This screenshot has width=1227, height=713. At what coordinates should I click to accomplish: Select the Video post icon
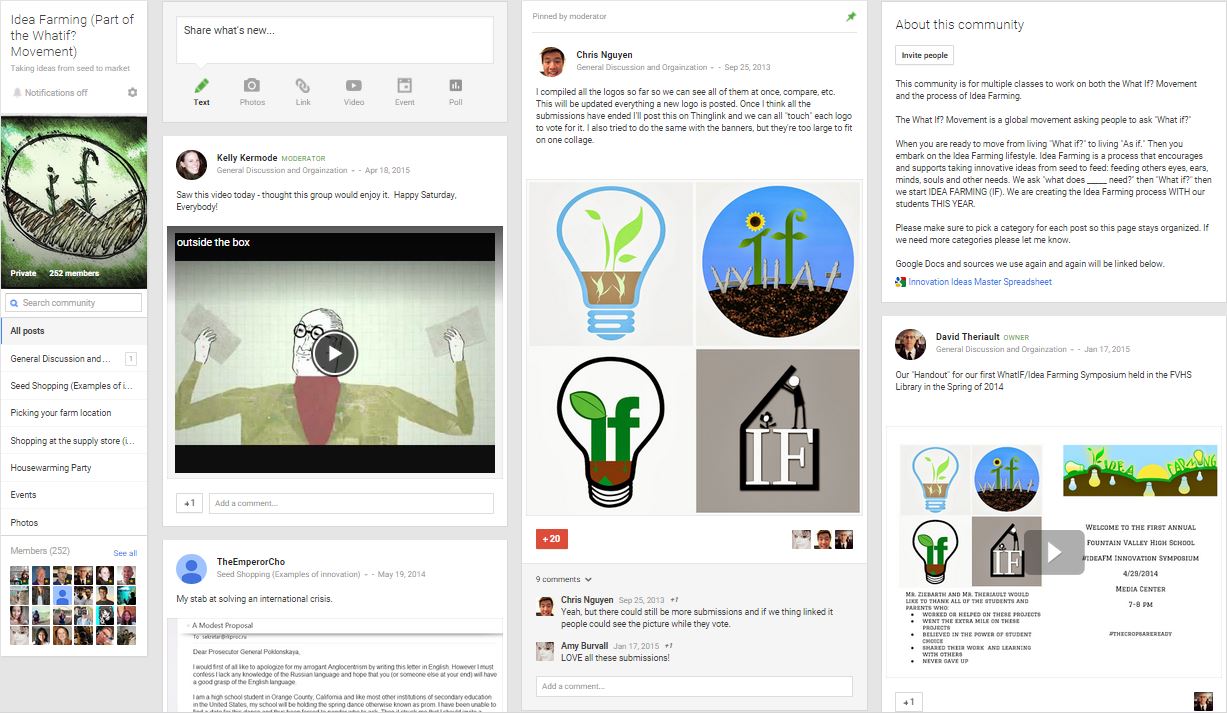(354, 88)
